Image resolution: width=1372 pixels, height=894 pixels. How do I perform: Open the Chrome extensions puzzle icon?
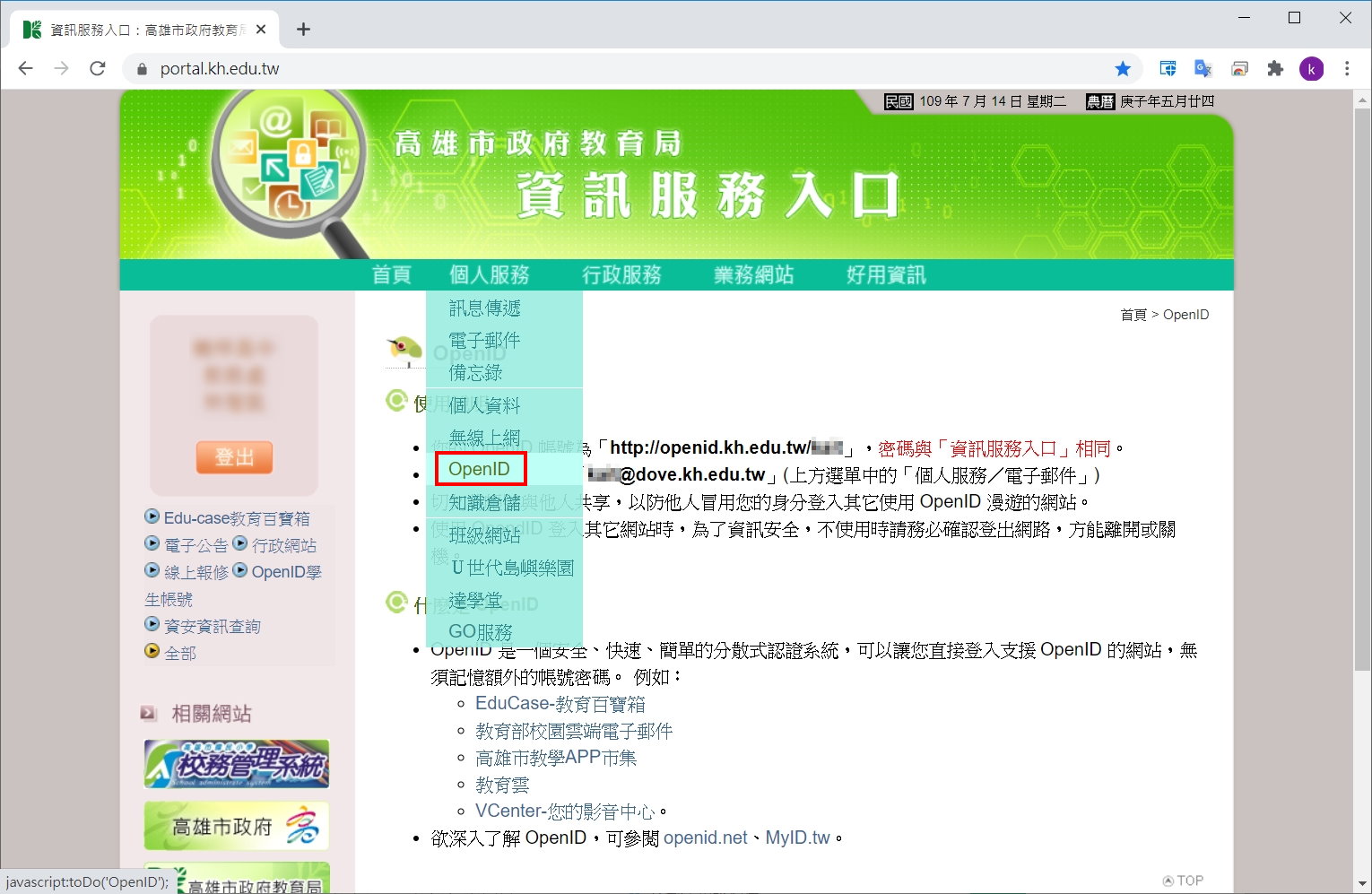click(x=1274, y=68)
